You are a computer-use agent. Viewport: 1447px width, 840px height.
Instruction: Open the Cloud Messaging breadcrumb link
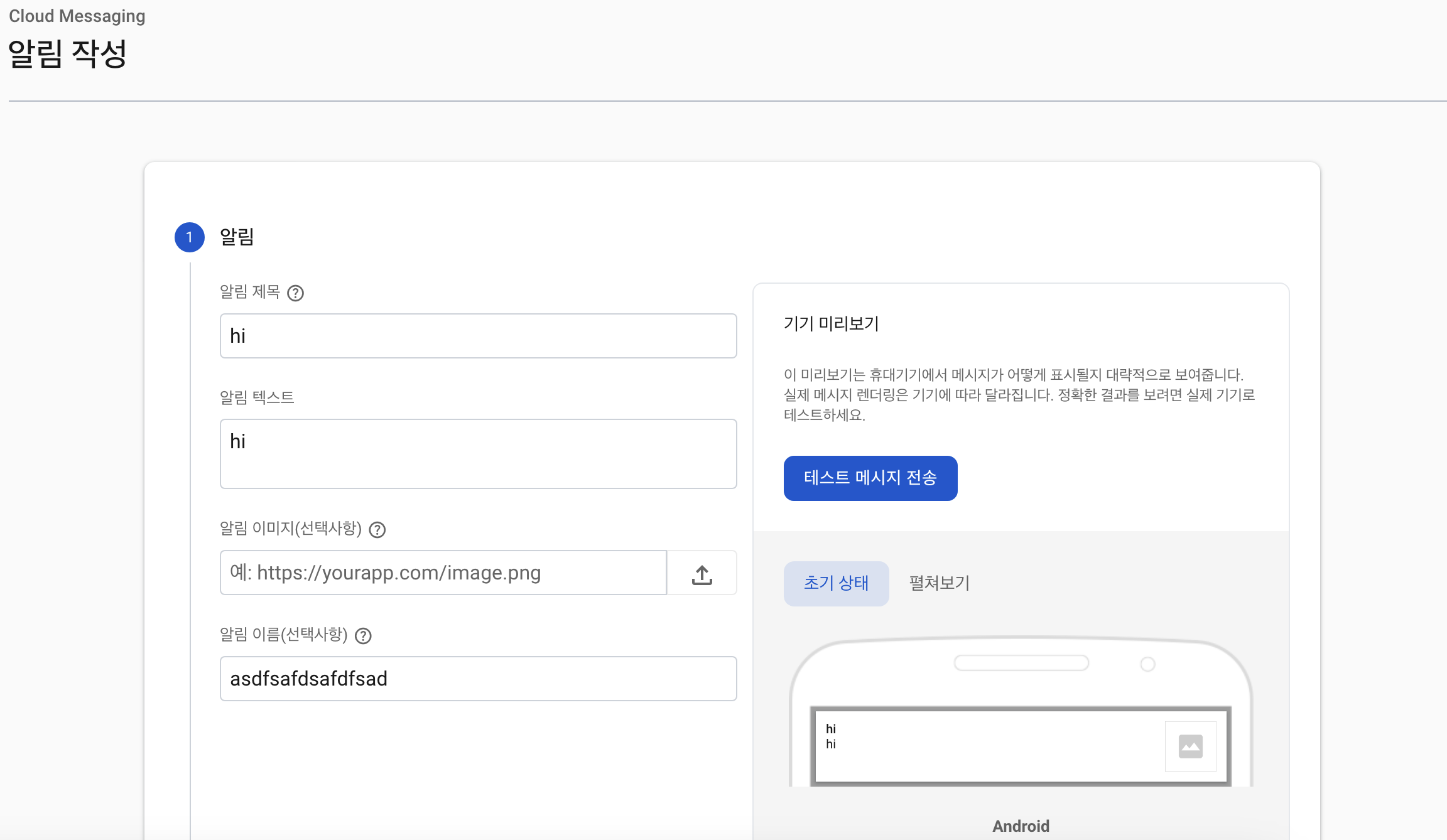tap(77, 16)
